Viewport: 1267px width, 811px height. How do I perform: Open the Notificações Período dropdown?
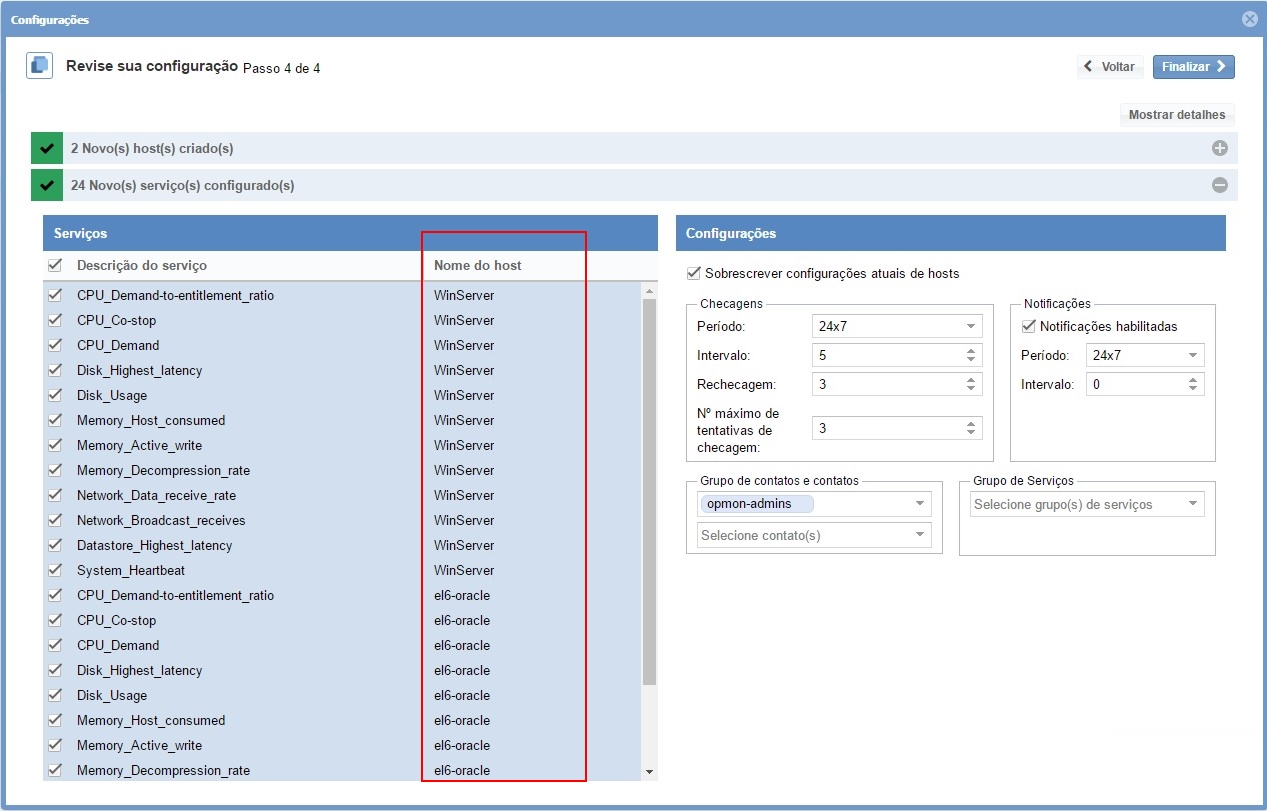[x=1146, y=355]
